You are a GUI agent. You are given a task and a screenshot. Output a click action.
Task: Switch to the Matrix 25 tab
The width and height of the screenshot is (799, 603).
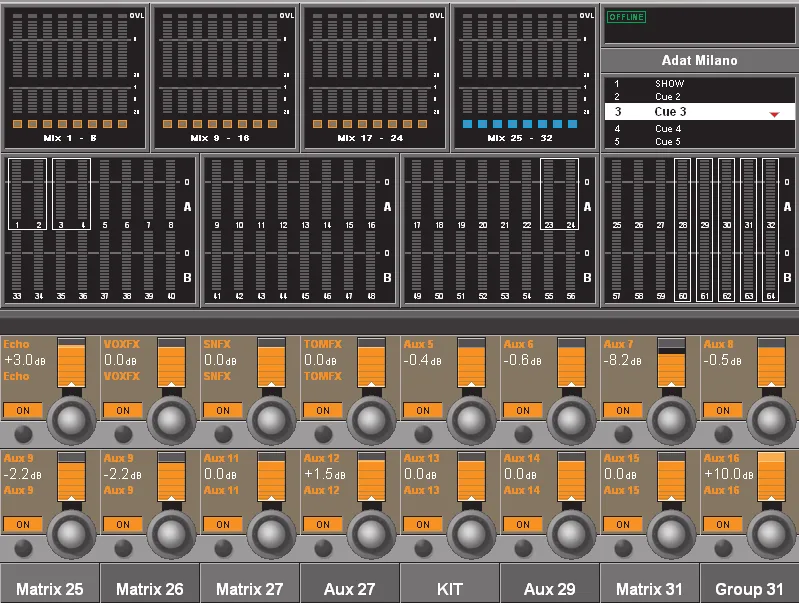click(x=50, y=584)
